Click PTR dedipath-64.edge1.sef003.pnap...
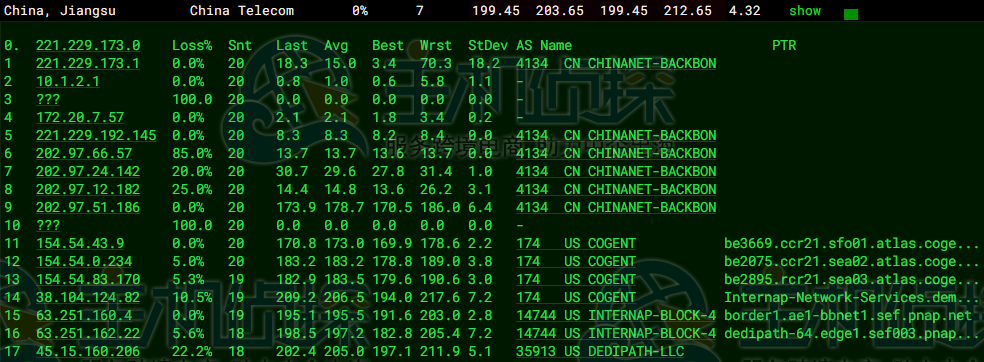The width and height of the screenshot is (984, 362). pyautogui.click(x=852, y=334)
